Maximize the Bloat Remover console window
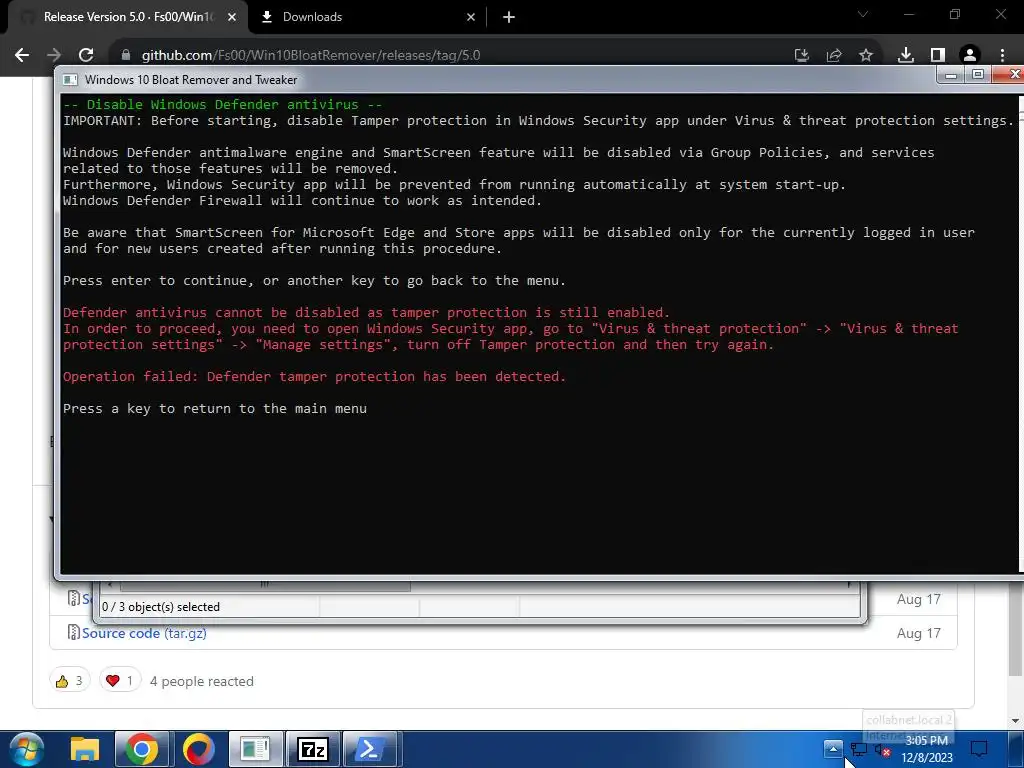The width and height of the screenshot is (1024, 768). [x=978, y=74]
